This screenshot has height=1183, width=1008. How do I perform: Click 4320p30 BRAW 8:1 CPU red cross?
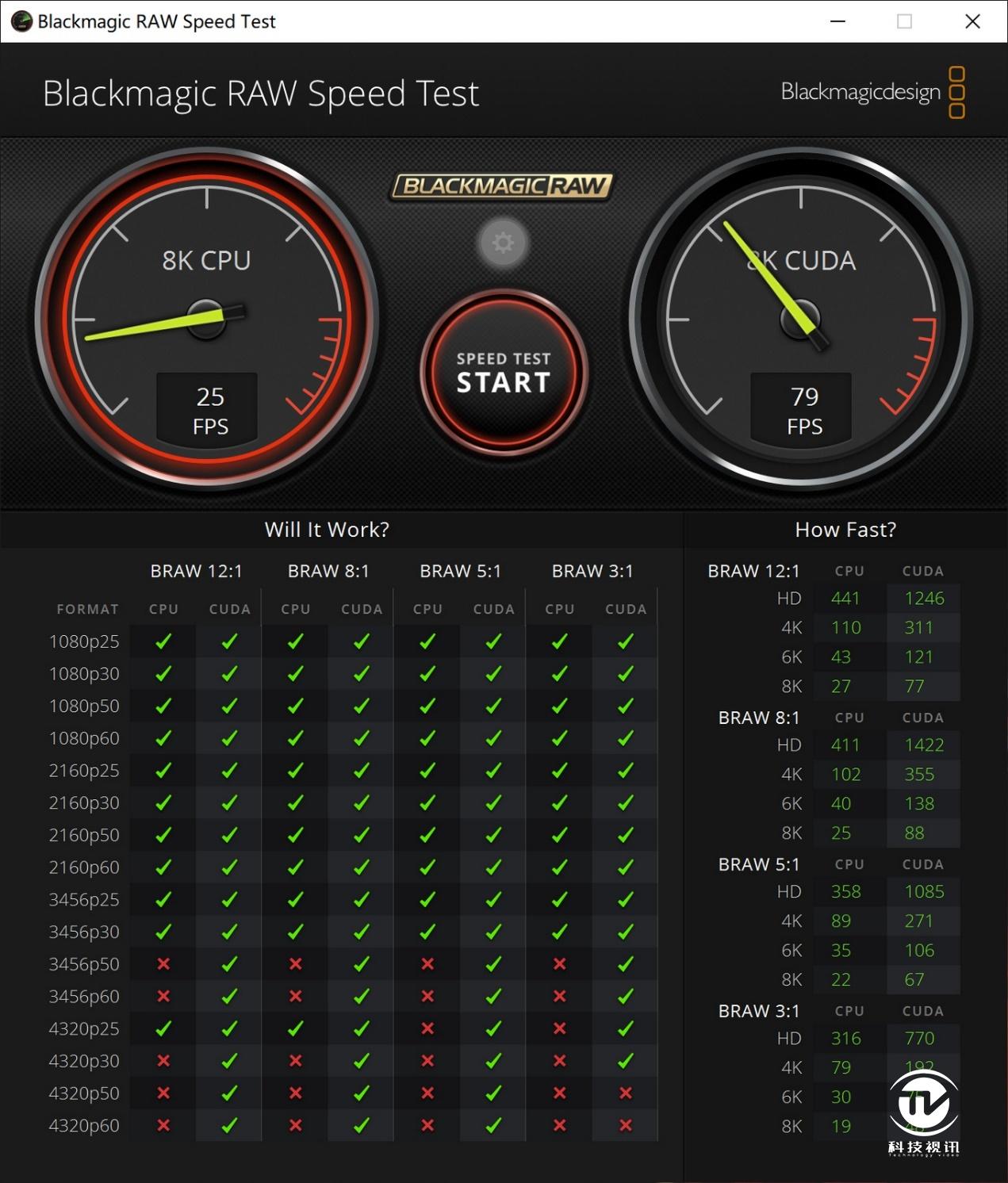click(x=296, y=1061)
